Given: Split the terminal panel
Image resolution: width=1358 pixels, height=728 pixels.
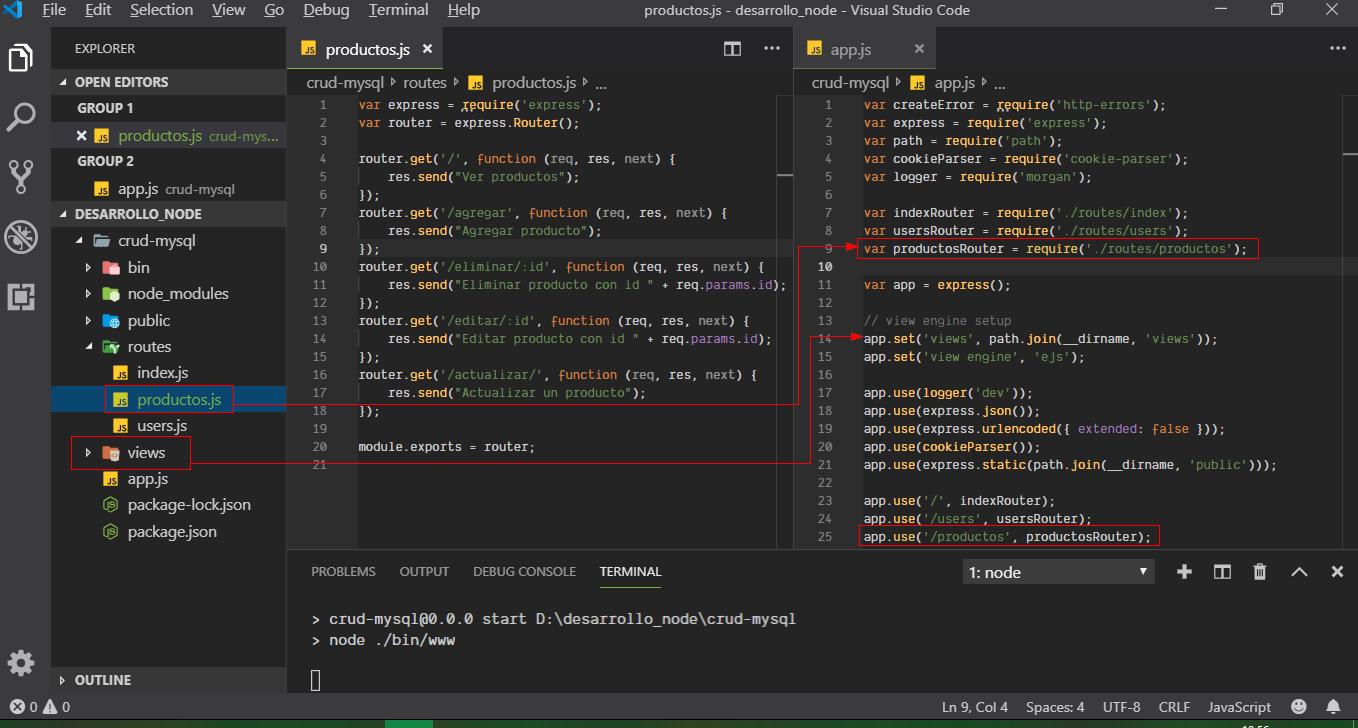Looking at the screenshot, I should point(1221,571).
